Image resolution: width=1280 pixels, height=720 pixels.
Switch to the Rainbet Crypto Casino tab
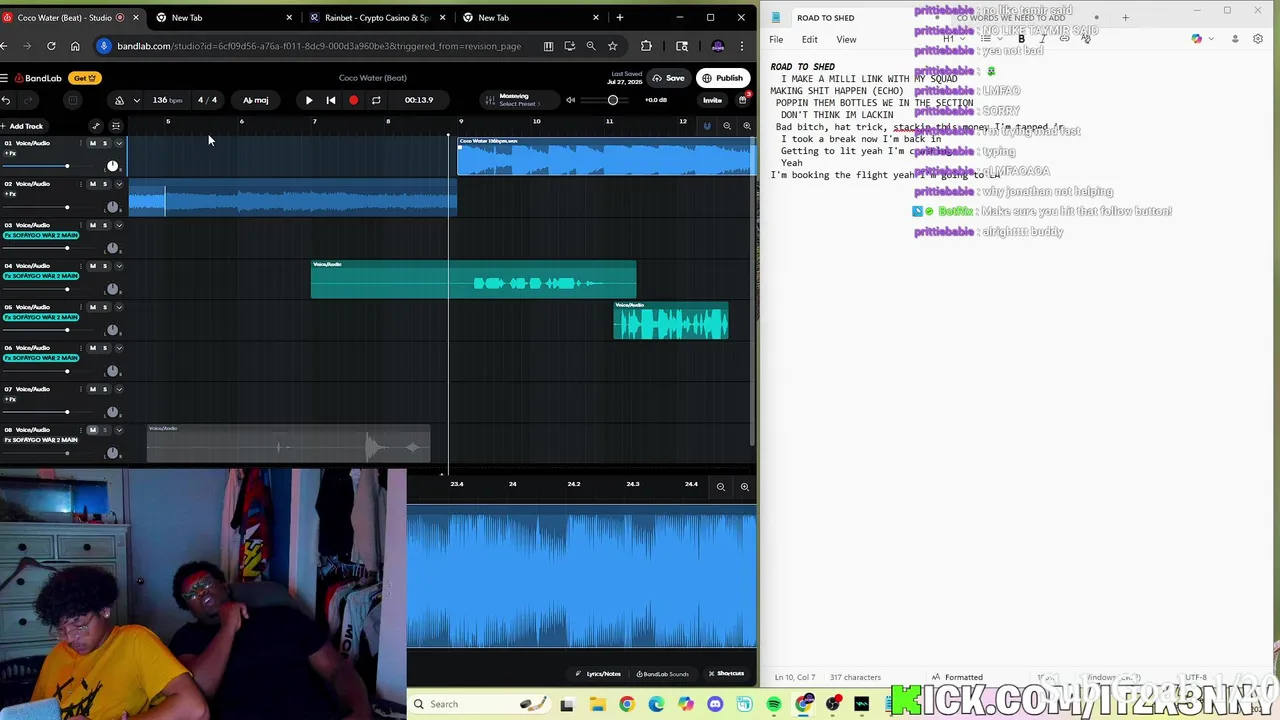point(377,17)
